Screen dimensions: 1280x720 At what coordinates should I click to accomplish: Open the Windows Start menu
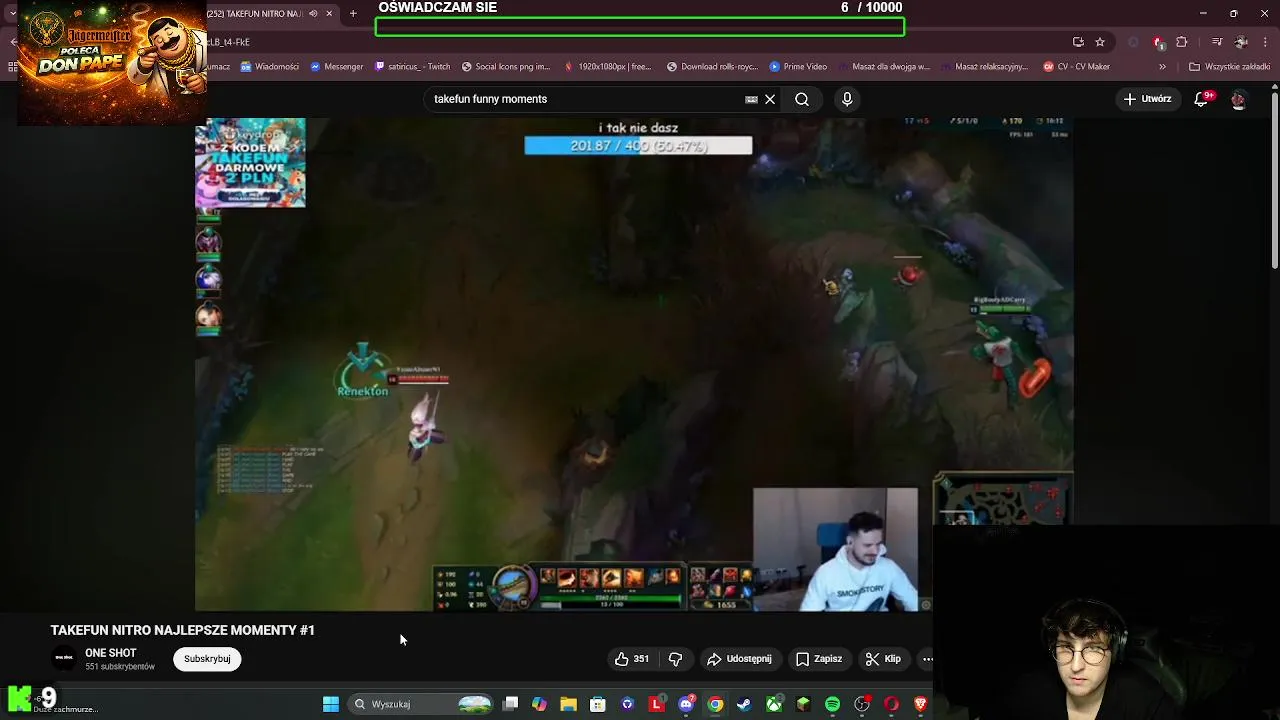pos(330,704)
